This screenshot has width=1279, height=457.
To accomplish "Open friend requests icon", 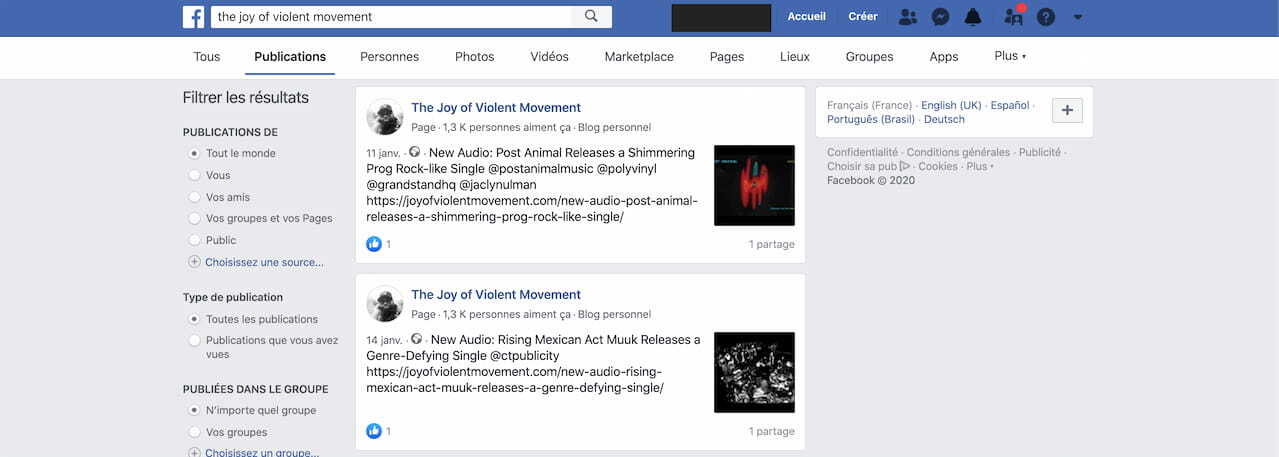I will tap(907, 17).
